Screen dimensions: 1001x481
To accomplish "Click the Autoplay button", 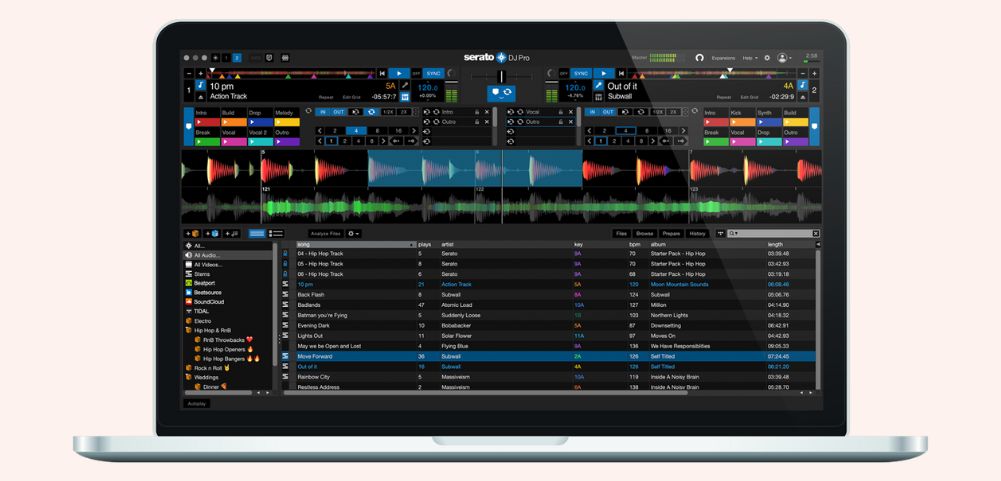I will point(197,404).
